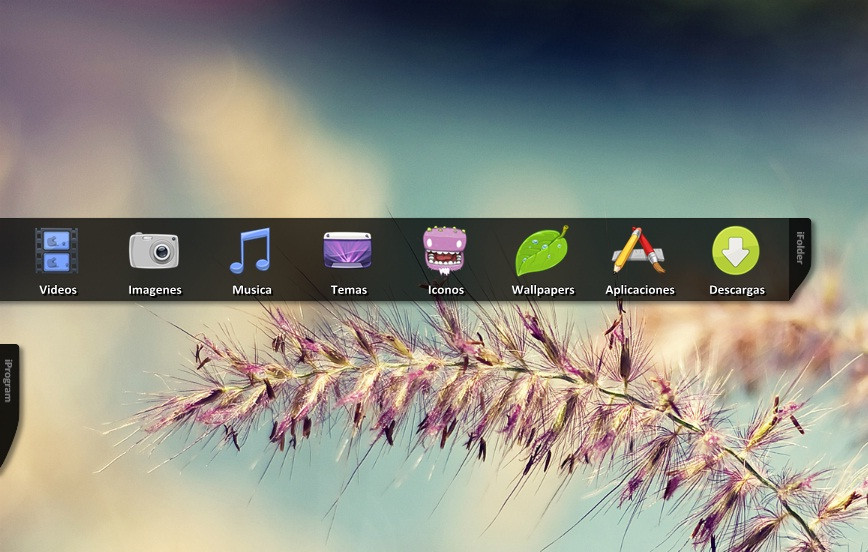Click the Videos label text

click(x=58, y=290)
